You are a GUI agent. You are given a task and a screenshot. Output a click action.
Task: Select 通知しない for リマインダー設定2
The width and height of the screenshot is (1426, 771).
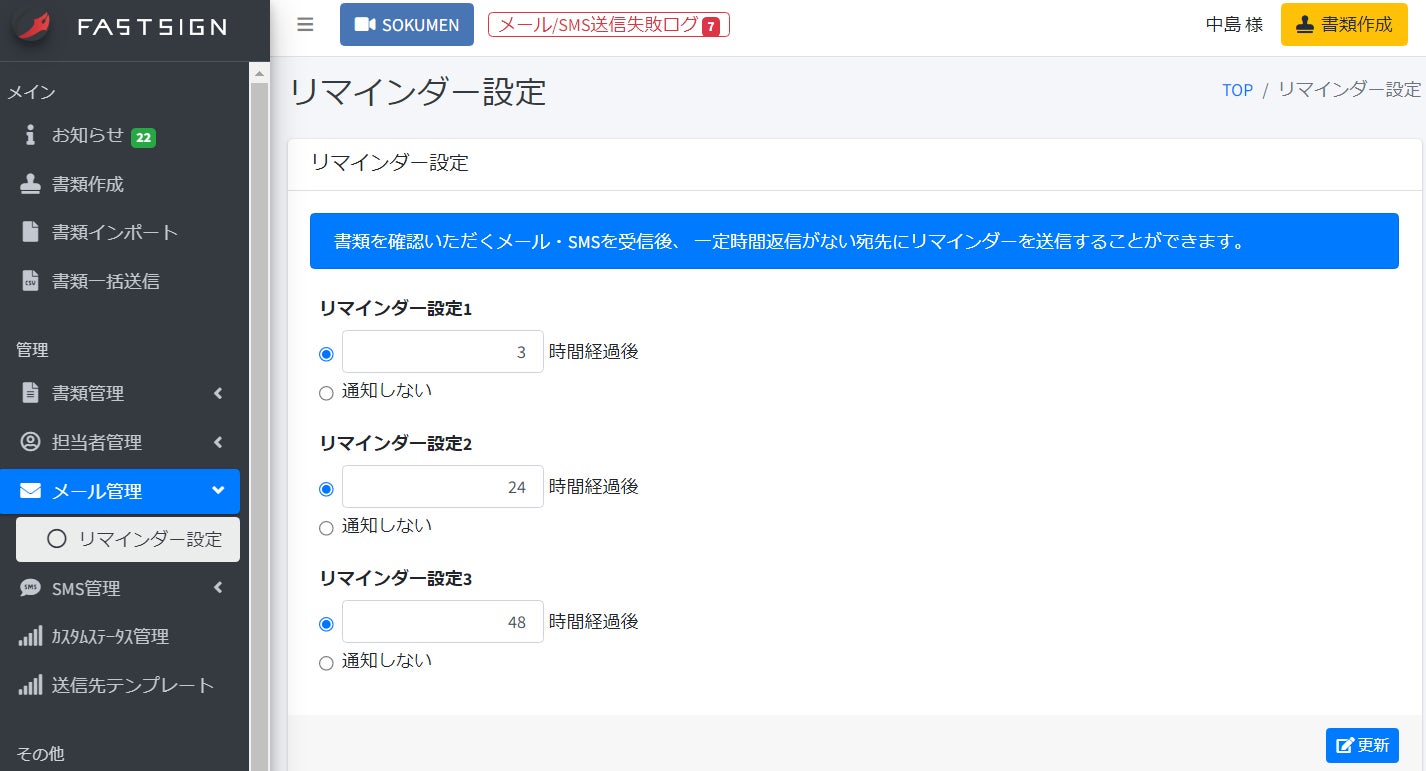326,528
